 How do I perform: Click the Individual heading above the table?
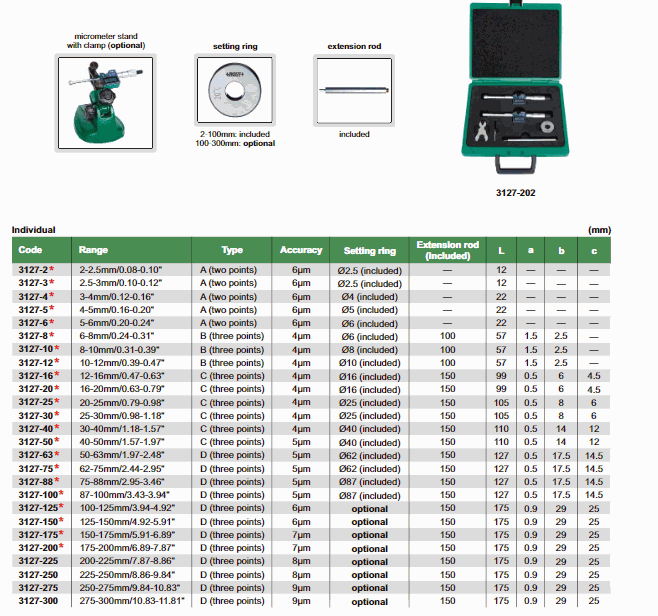33,230
